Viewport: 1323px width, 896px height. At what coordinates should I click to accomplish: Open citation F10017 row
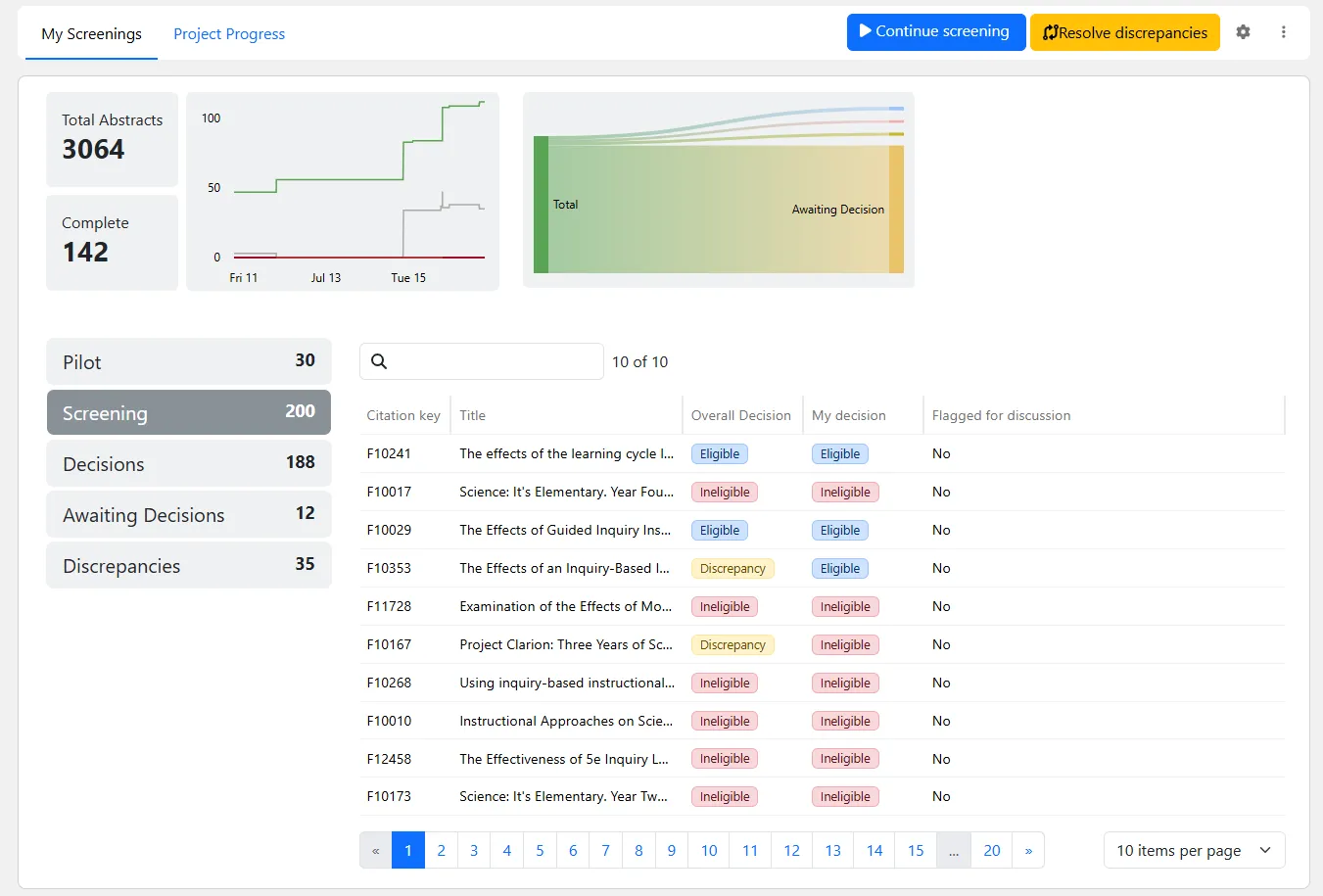click(822, 492)
